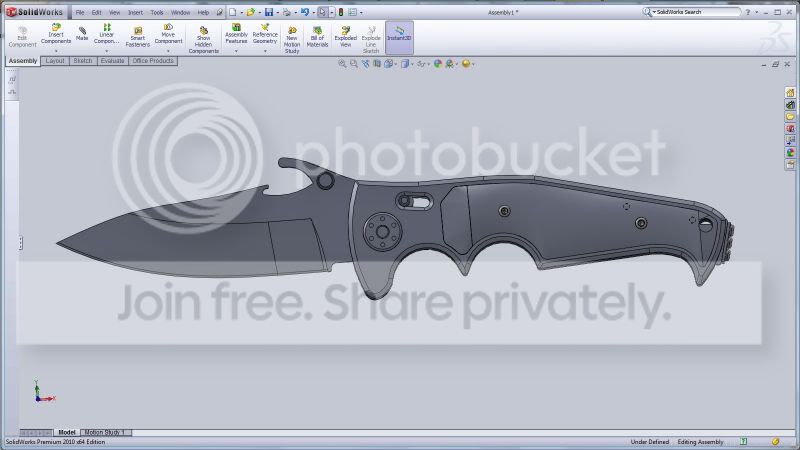Switch to the Evaluate tab

click(x=112, y=61)
